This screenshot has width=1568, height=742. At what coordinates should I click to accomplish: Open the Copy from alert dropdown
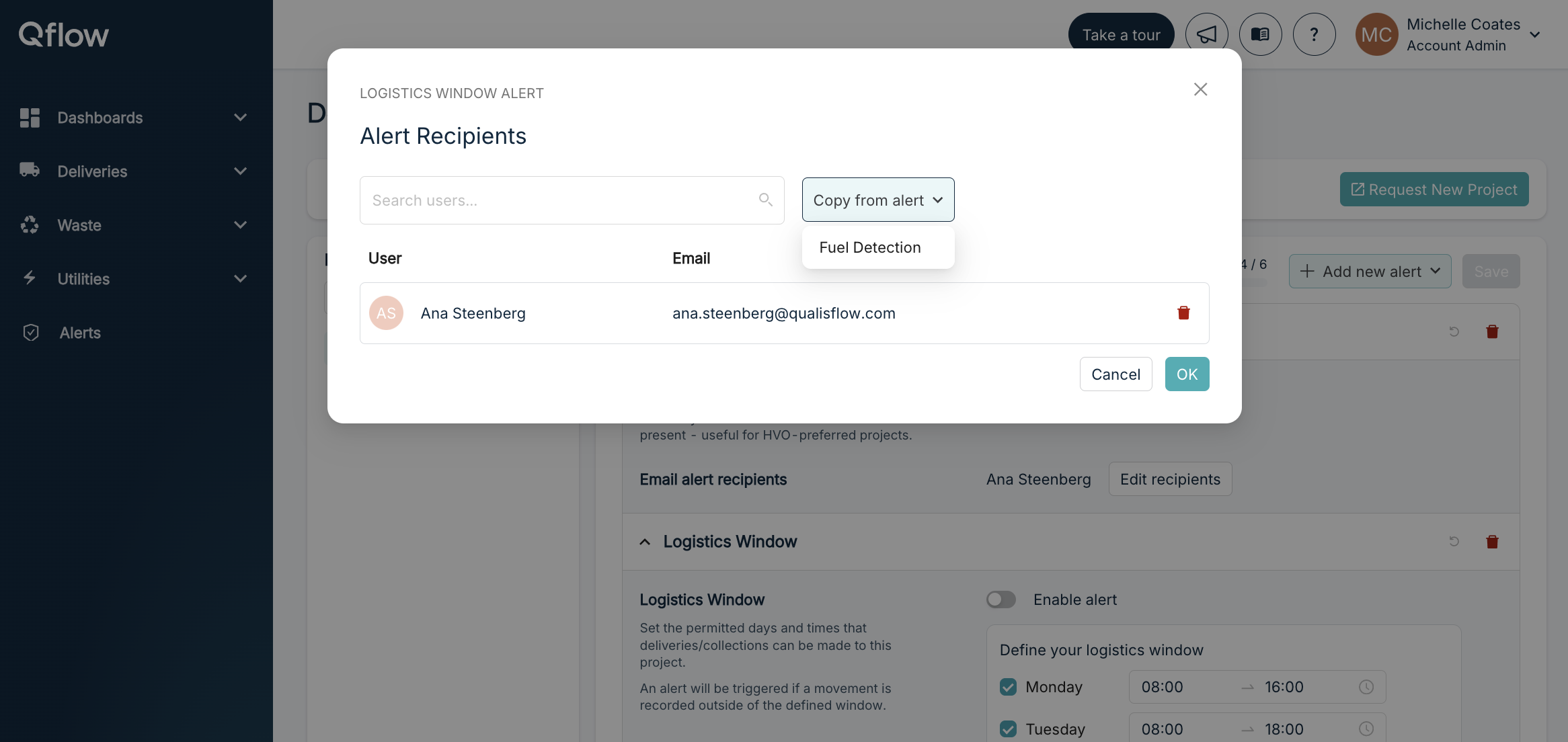pyautogui.click(x=878, y=200)
